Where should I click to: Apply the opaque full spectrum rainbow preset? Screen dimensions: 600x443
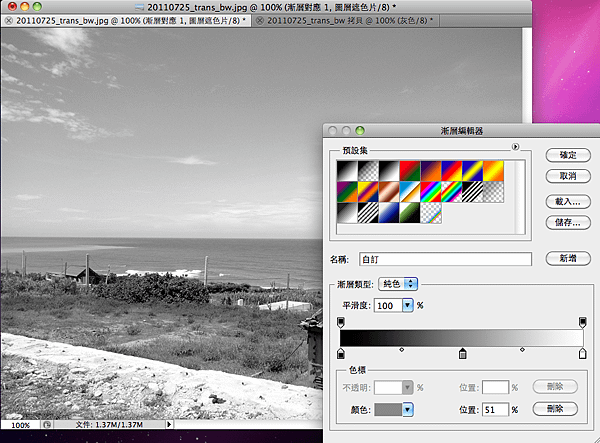tap(431, 192)
